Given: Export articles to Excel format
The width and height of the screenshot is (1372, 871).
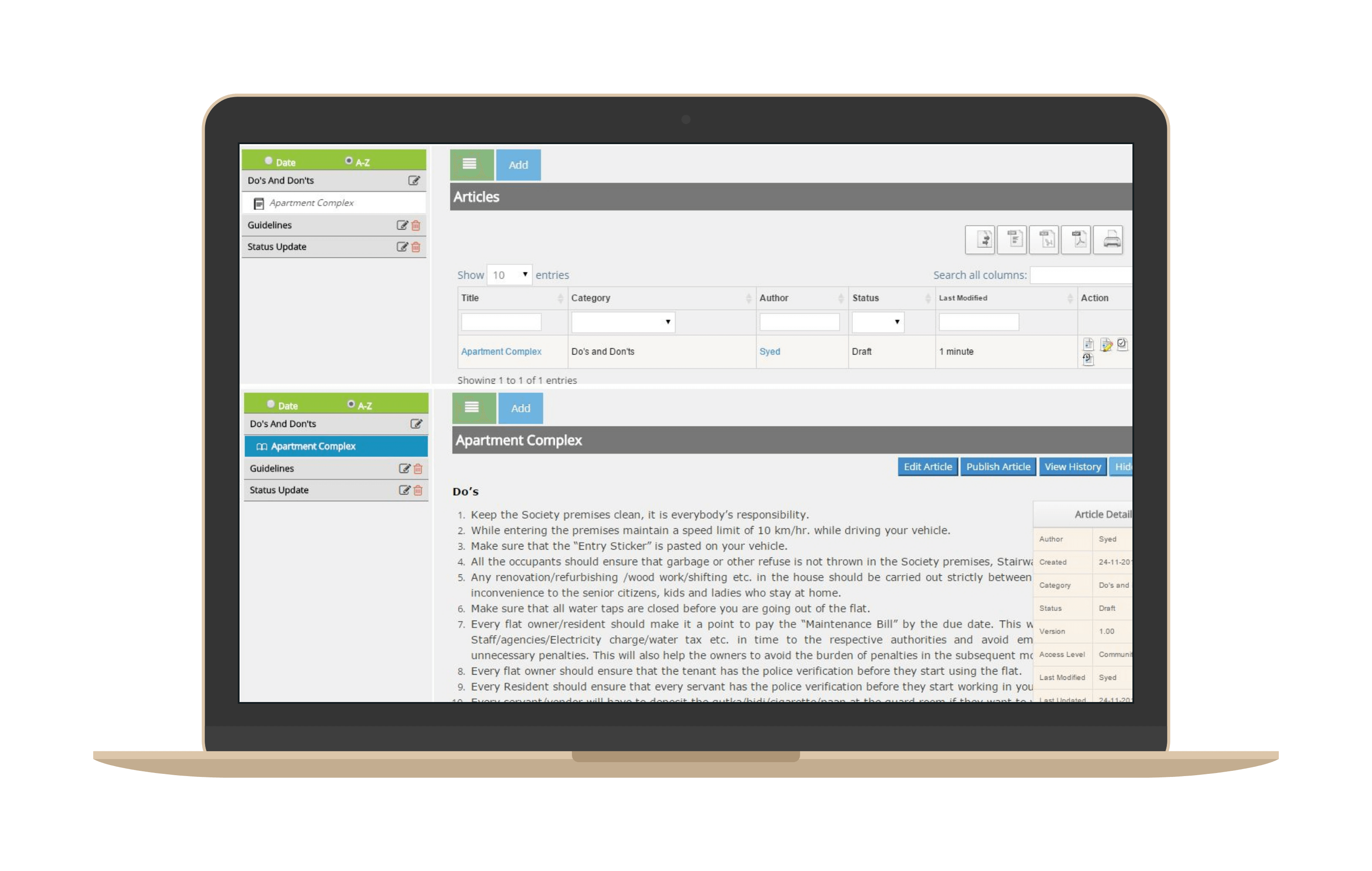Looking at the screenshot, I should (x=1044, y=240).
